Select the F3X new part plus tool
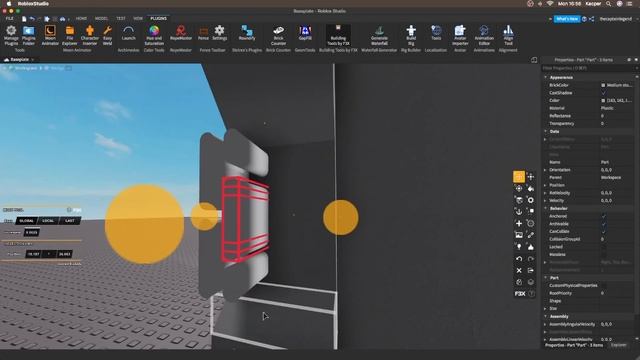The width and height of the screenshot is (640, 360). click(x=519, y=223)
